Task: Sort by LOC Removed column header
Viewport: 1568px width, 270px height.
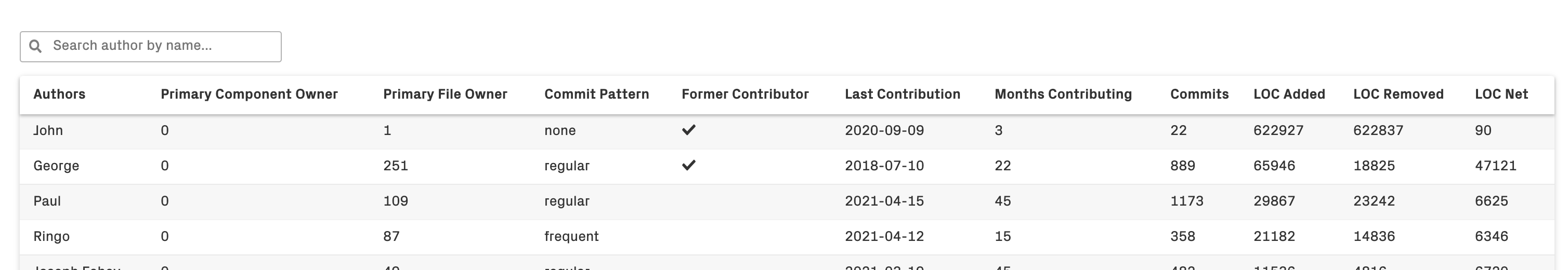Action: click(1398, 95)
